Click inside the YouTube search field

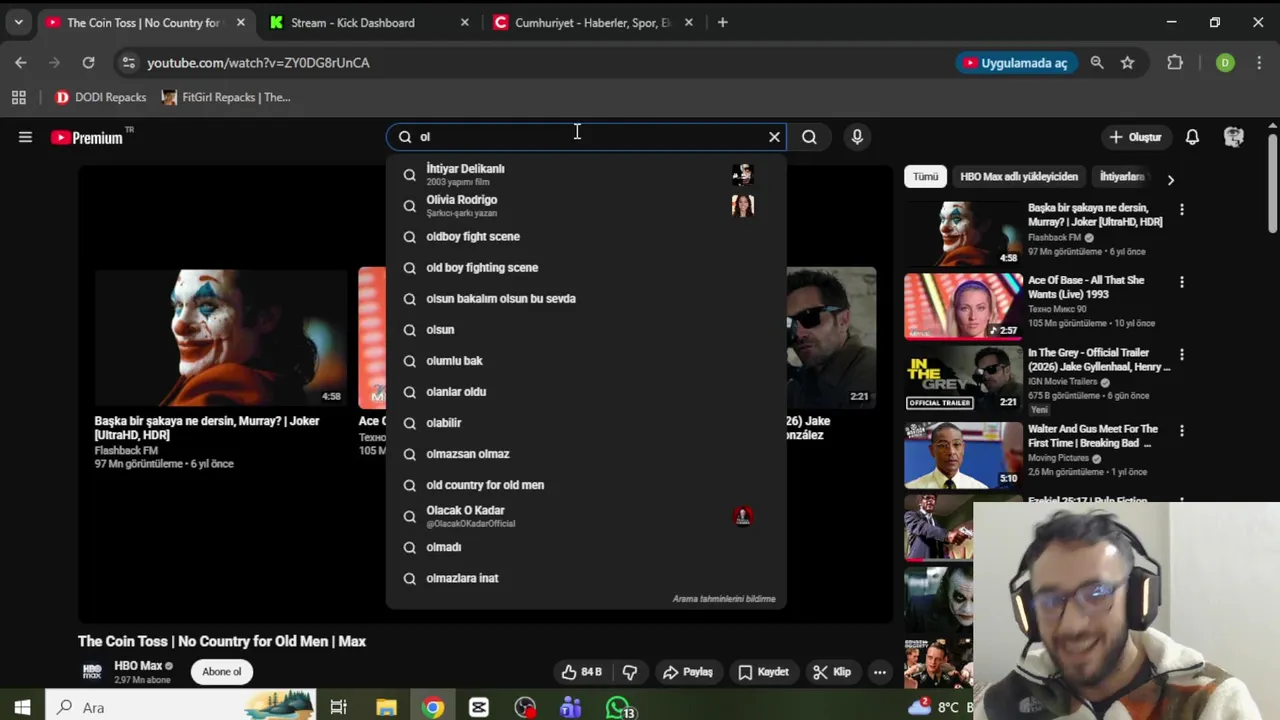[585, 137]
